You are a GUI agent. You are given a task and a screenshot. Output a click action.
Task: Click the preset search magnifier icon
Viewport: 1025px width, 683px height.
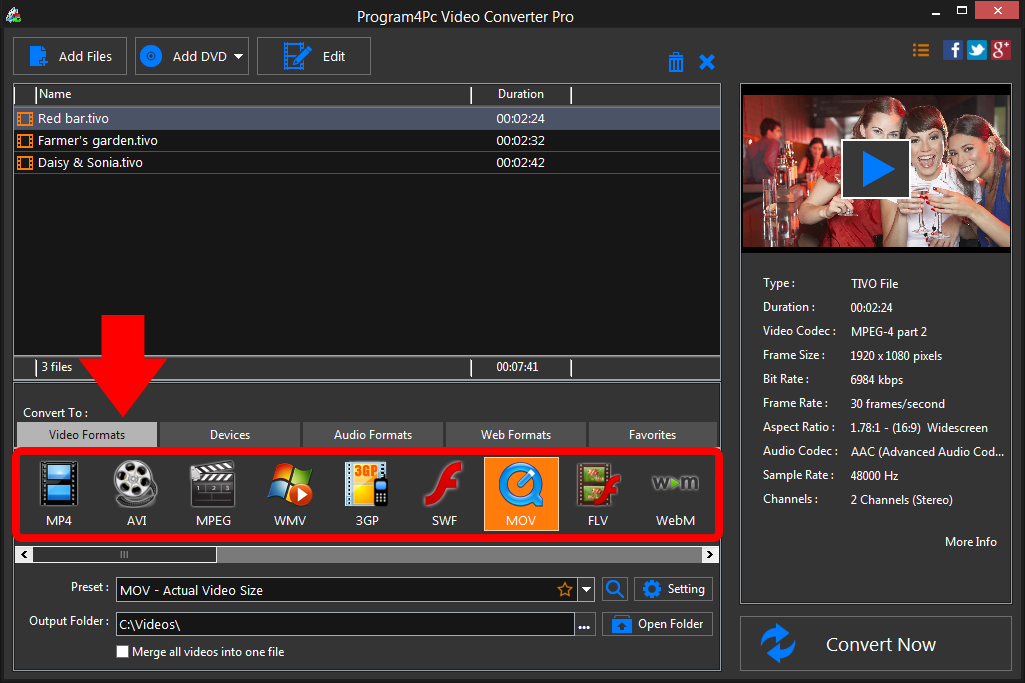pos(614,589)
